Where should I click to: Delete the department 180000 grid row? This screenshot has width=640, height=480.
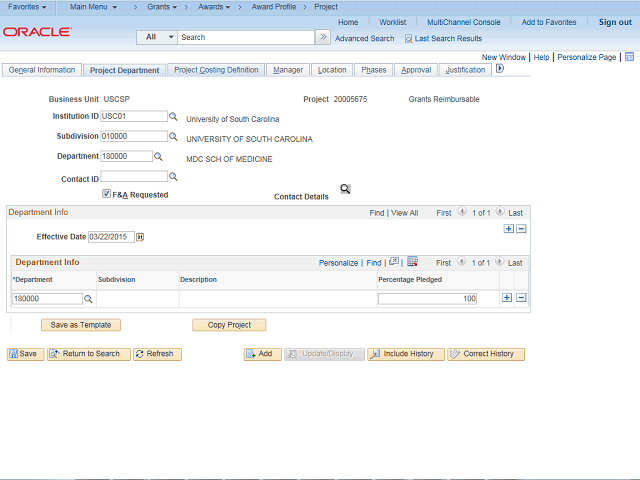click(521, 298)
